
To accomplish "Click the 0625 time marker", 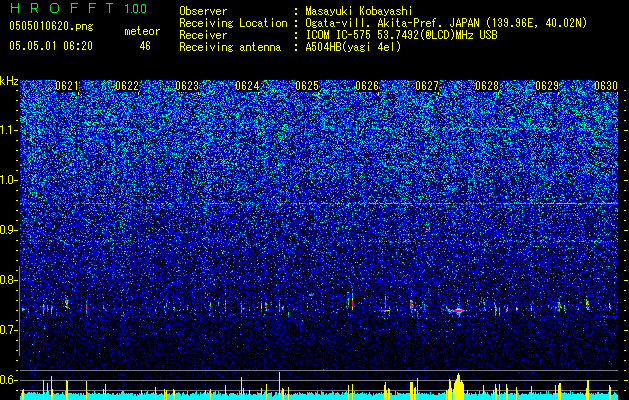I will pos(307,86).
